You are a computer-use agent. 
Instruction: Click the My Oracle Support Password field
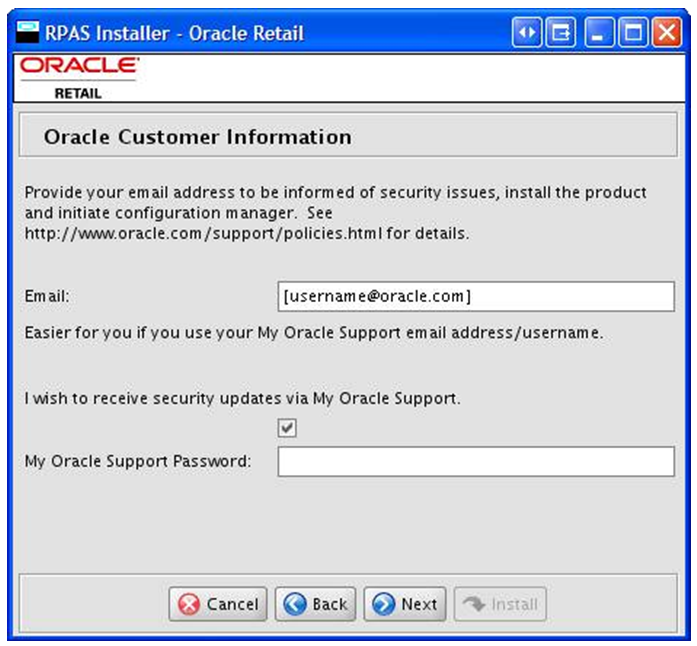click(x=476, y=461)
